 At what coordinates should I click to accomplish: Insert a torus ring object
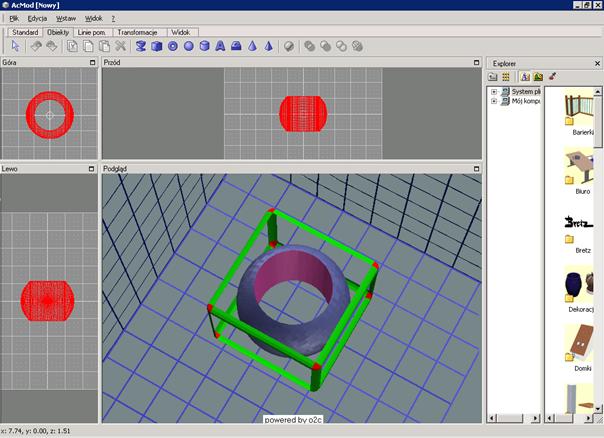pyautogui.click(x=173, y=46)
